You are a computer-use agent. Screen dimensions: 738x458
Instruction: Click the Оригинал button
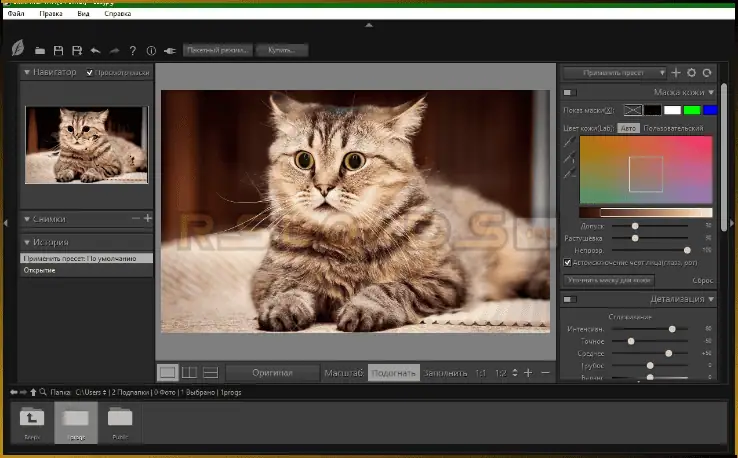click(x=272, y=373)
